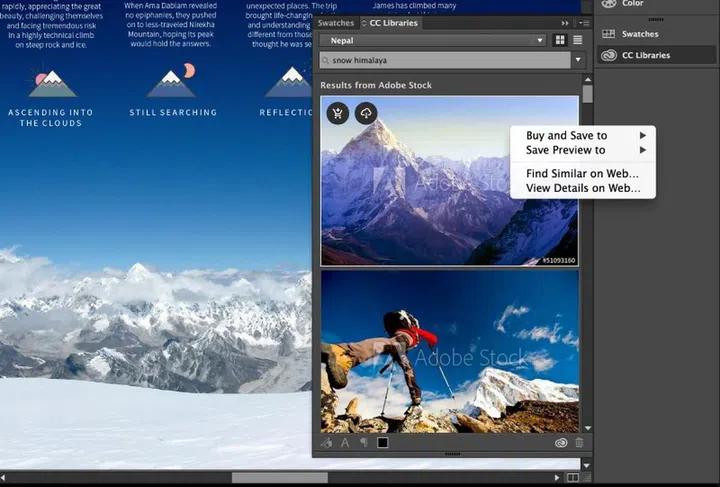This screenshot has height=487, width=720.
Task: Click the add graphic icon in panel footer
Action: 327,443
